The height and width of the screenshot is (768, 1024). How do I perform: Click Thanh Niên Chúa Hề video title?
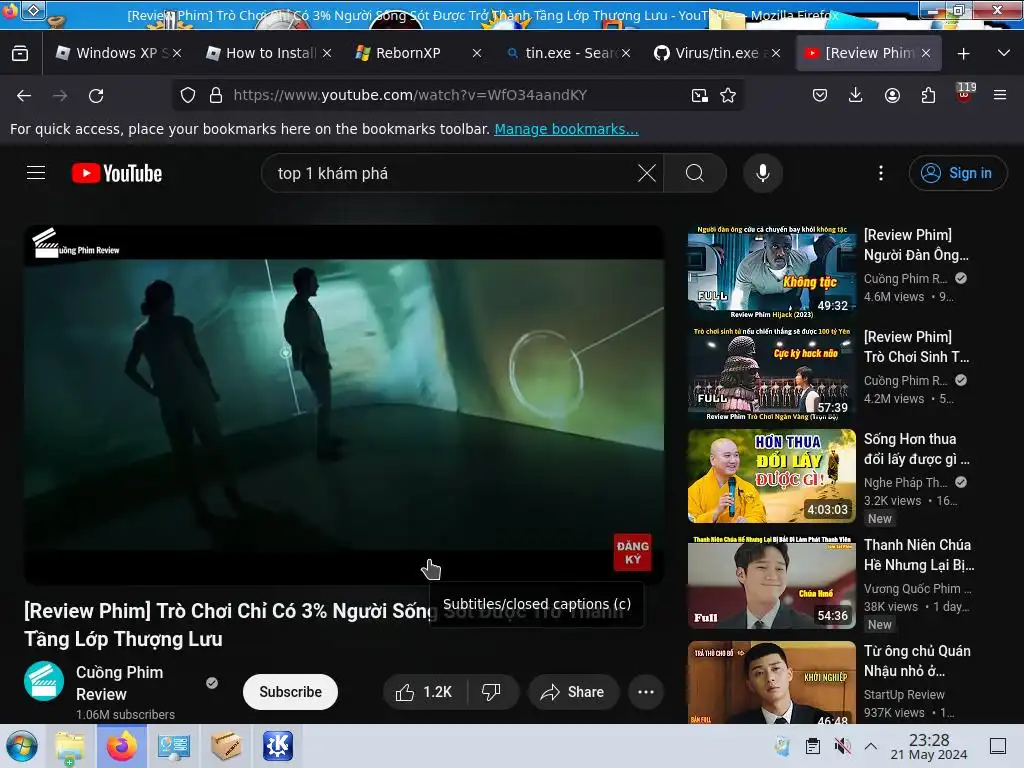pyautogui.click(x=919, y=554)
